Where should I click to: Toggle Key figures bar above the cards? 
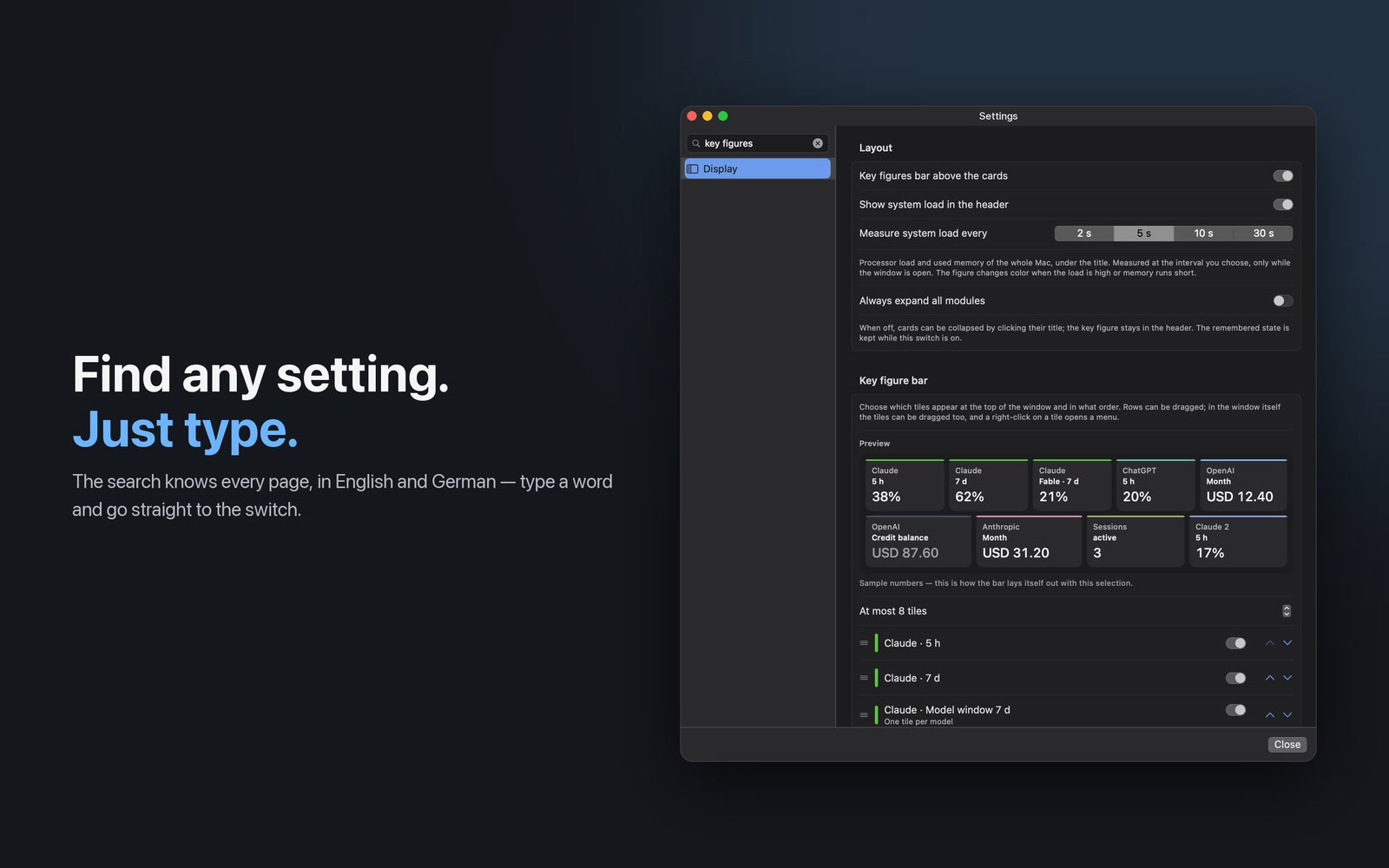pos(1283,175)
